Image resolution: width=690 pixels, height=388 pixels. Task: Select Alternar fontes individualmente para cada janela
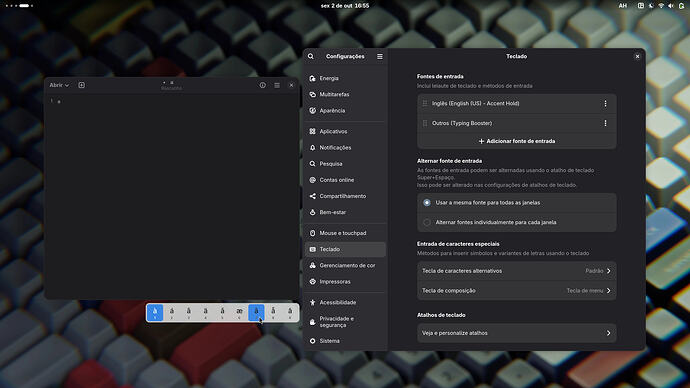[517, 222]
